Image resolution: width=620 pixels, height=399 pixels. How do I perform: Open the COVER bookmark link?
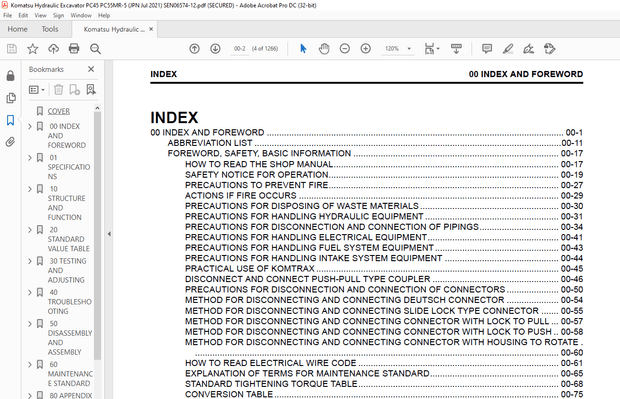[x=59, y=111]
